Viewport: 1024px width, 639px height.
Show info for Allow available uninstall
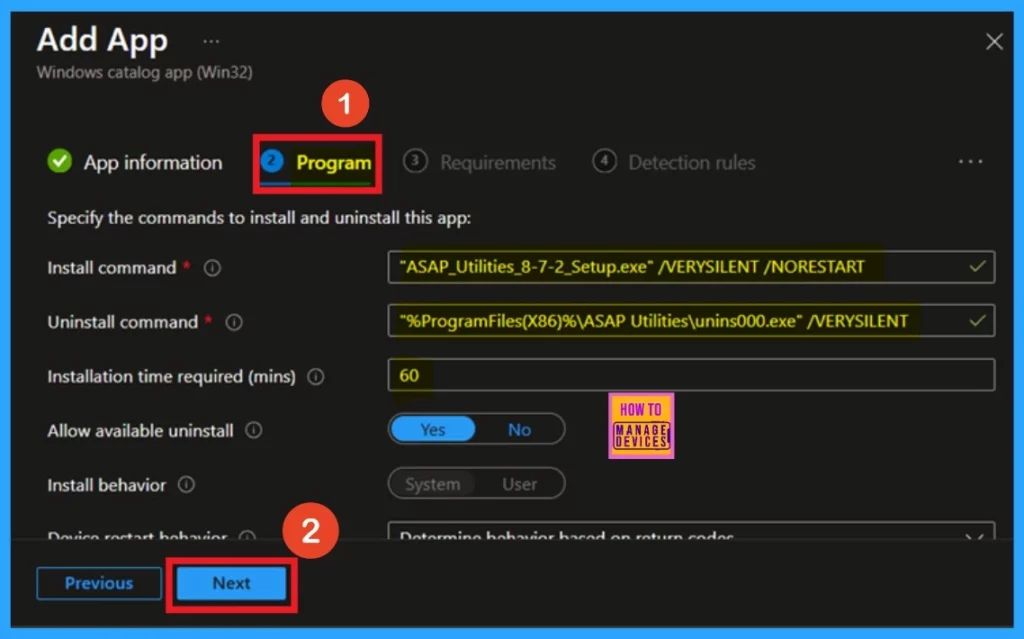[253, 430]
